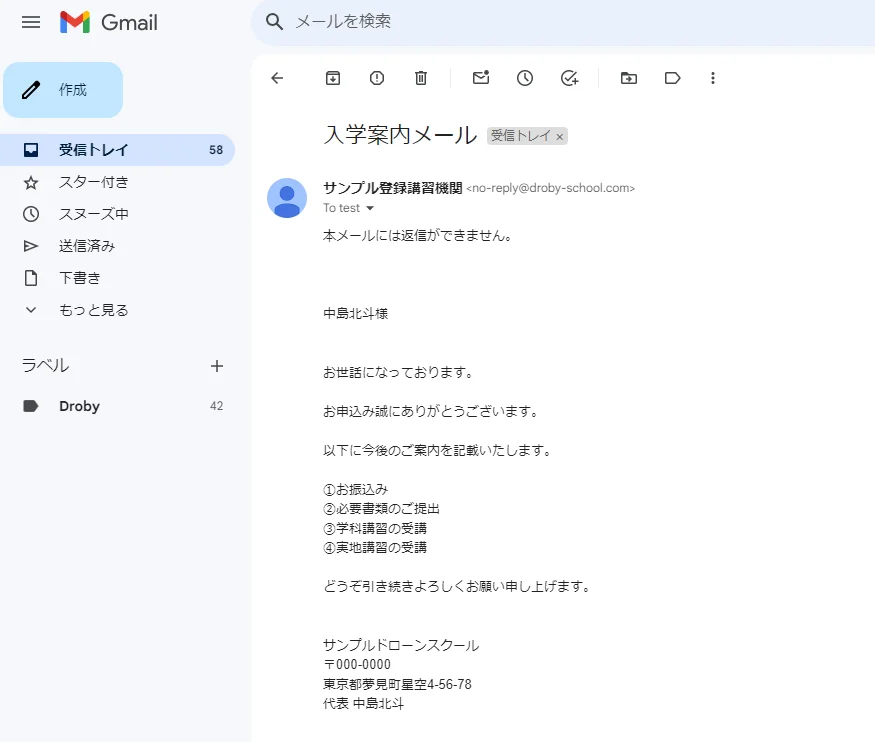Open the 受信トレイ inbox folder
Image resolution: width=875 pixels, height=742 pixels.
[x=93, y=150]
